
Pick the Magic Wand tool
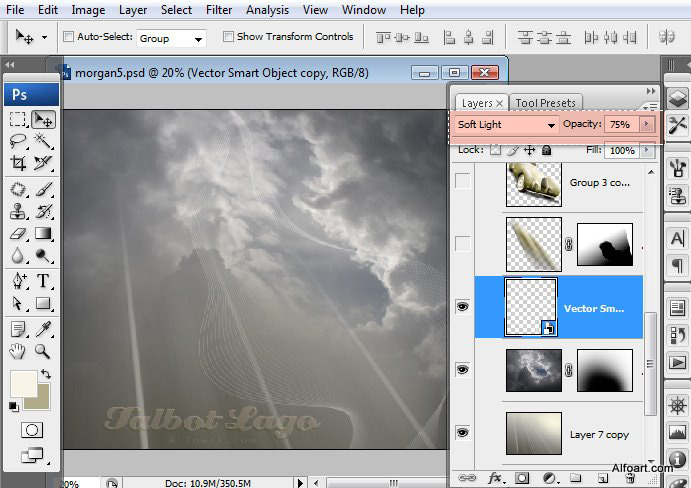[x=43, y=141]
